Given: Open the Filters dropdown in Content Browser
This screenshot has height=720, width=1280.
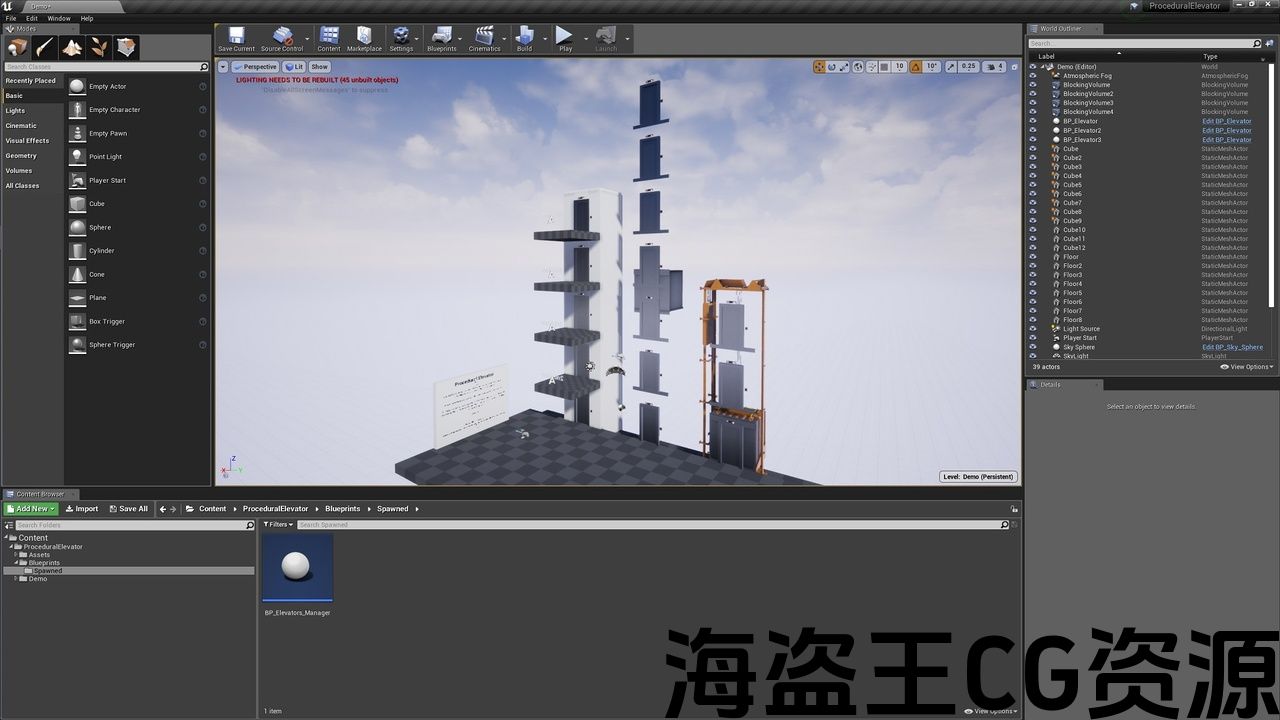Looking at the screenshot, I should tap(278, 525).
